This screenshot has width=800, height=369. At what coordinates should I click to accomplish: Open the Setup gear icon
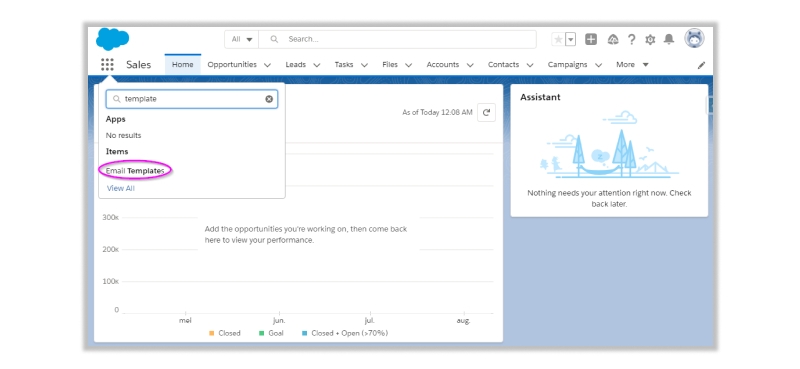point(650,39)
